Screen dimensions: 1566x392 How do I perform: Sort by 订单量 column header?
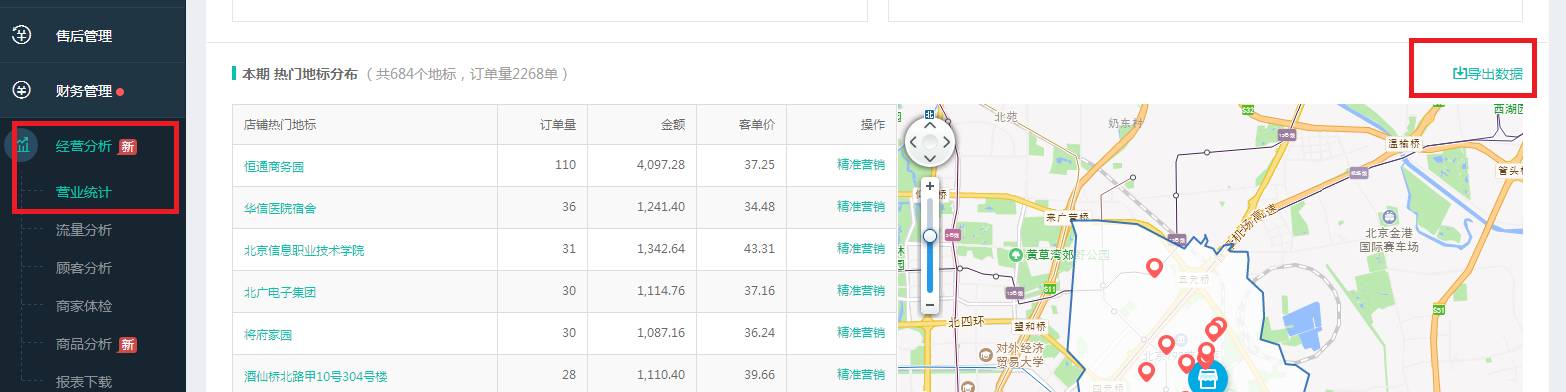557,125
